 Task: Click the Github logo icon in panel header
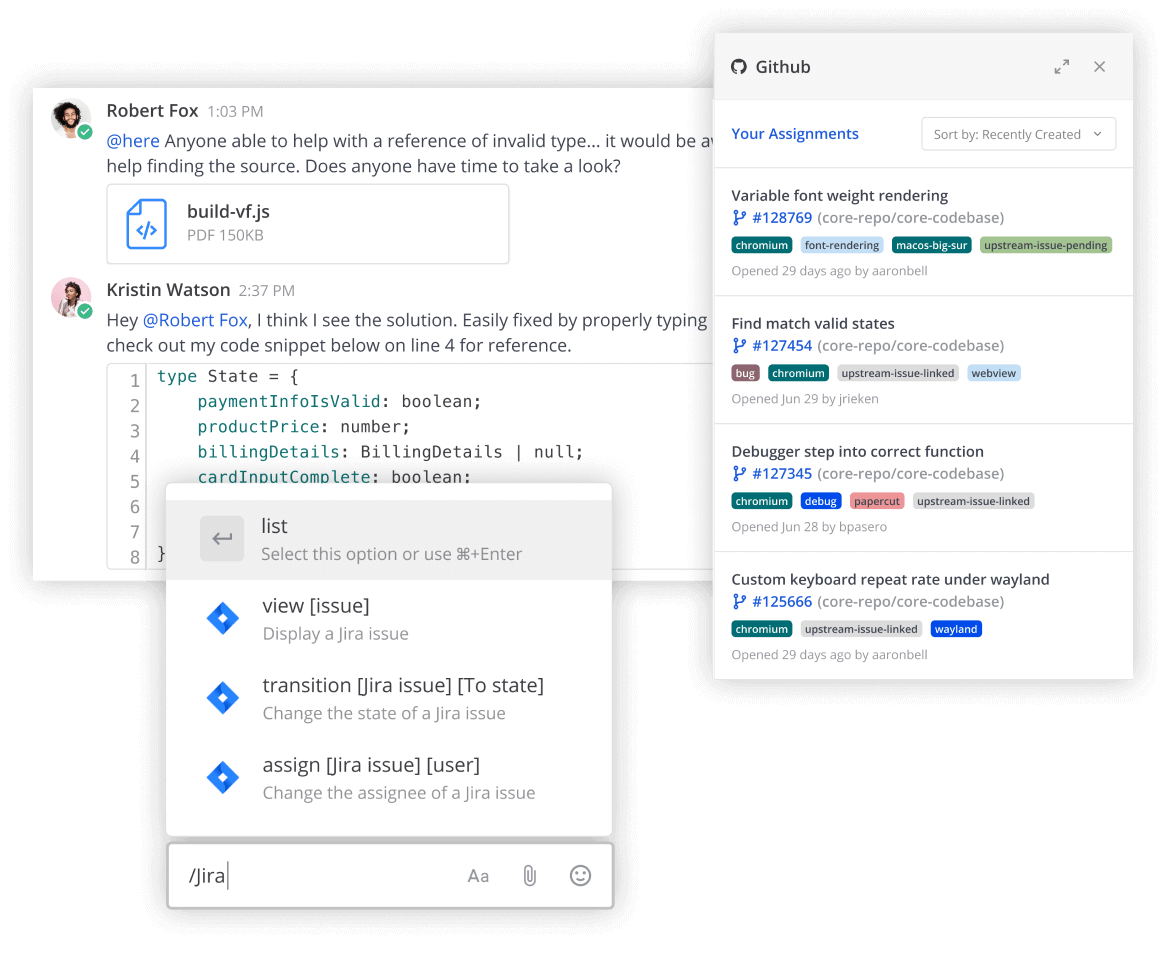point(738,67)
